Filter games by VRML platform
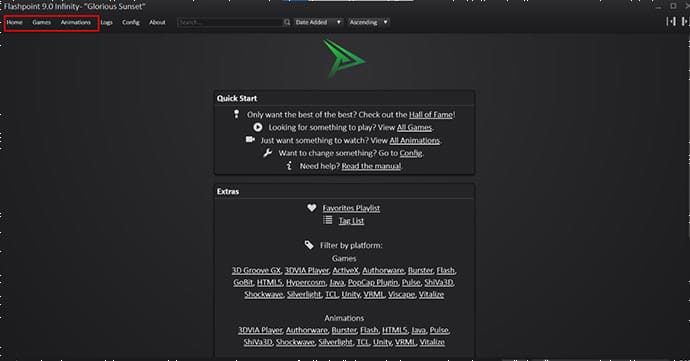 [x=374, y=294]
